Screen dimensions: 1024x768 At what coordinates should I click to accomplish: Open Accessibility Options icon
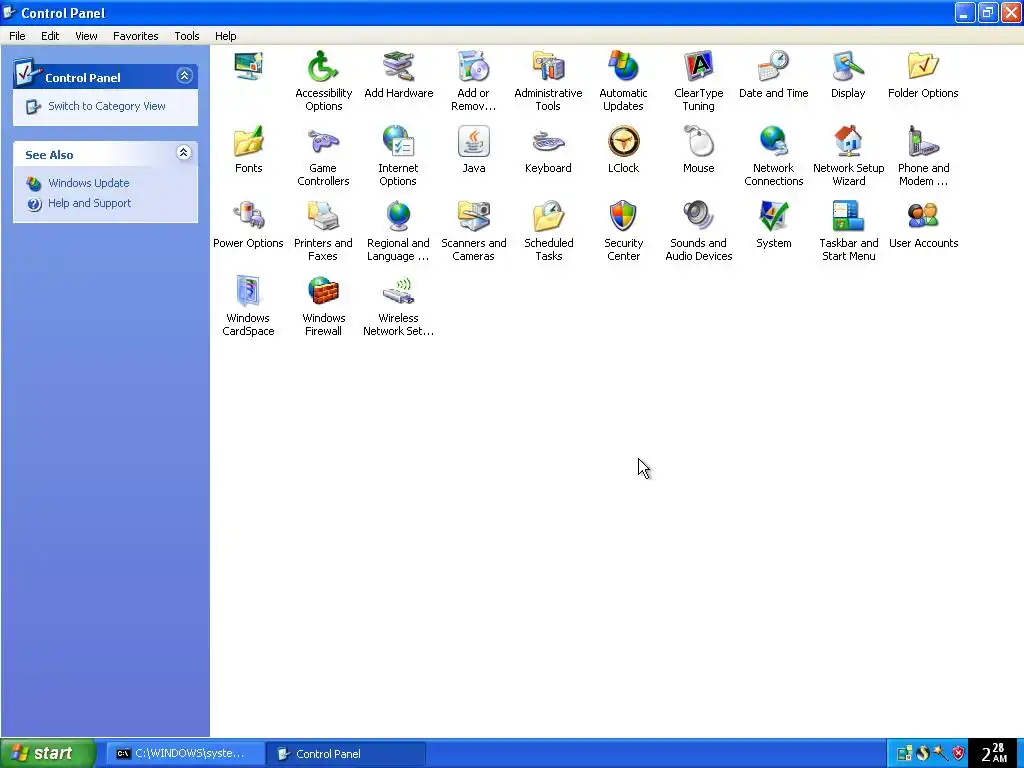tap(323, 66)
